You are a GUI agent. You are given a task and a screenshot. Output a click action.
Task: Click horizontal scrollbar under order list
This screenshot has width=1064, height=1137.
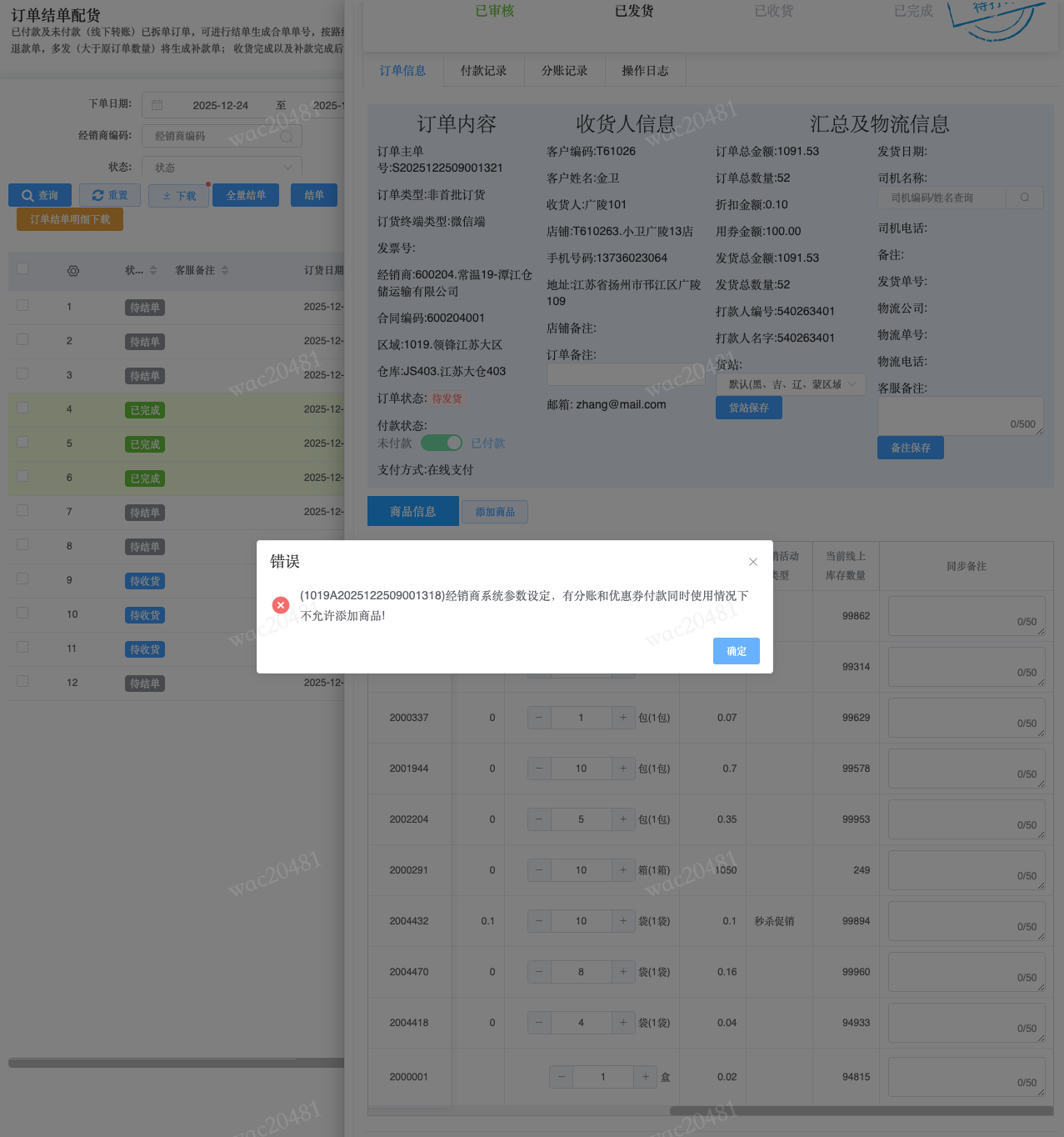[x=177, y=1063]
